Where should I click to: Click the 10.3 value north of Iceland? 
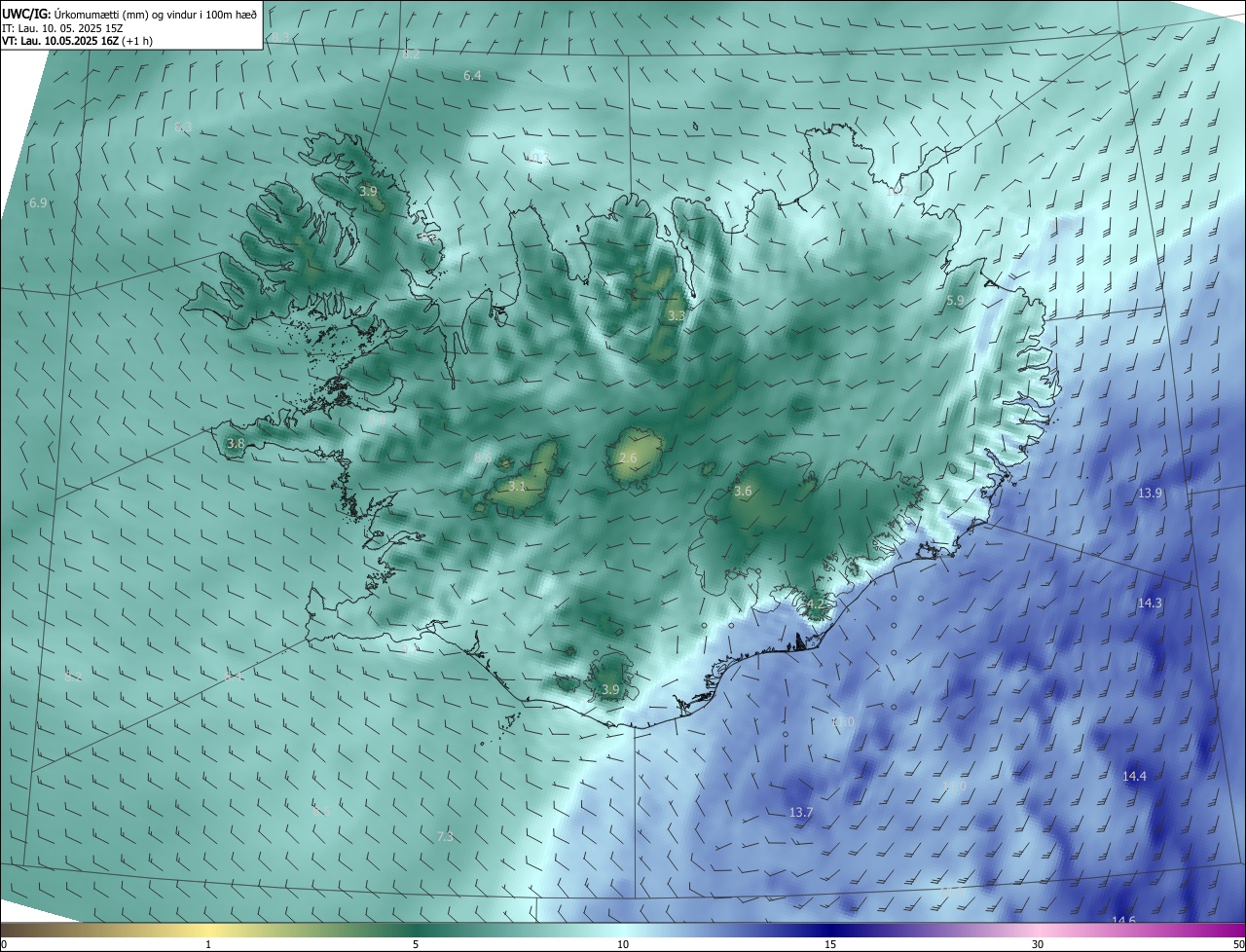[536, 157]
